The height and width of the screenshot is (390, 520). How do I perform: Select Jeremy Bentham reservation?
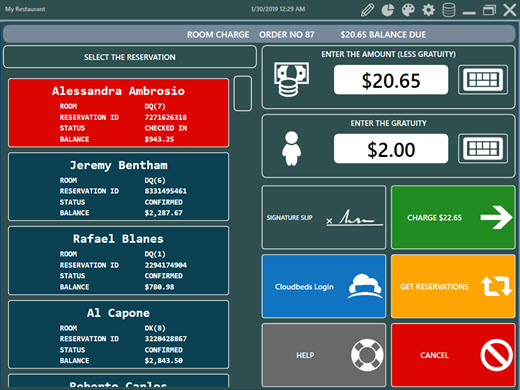pos(118,187)
